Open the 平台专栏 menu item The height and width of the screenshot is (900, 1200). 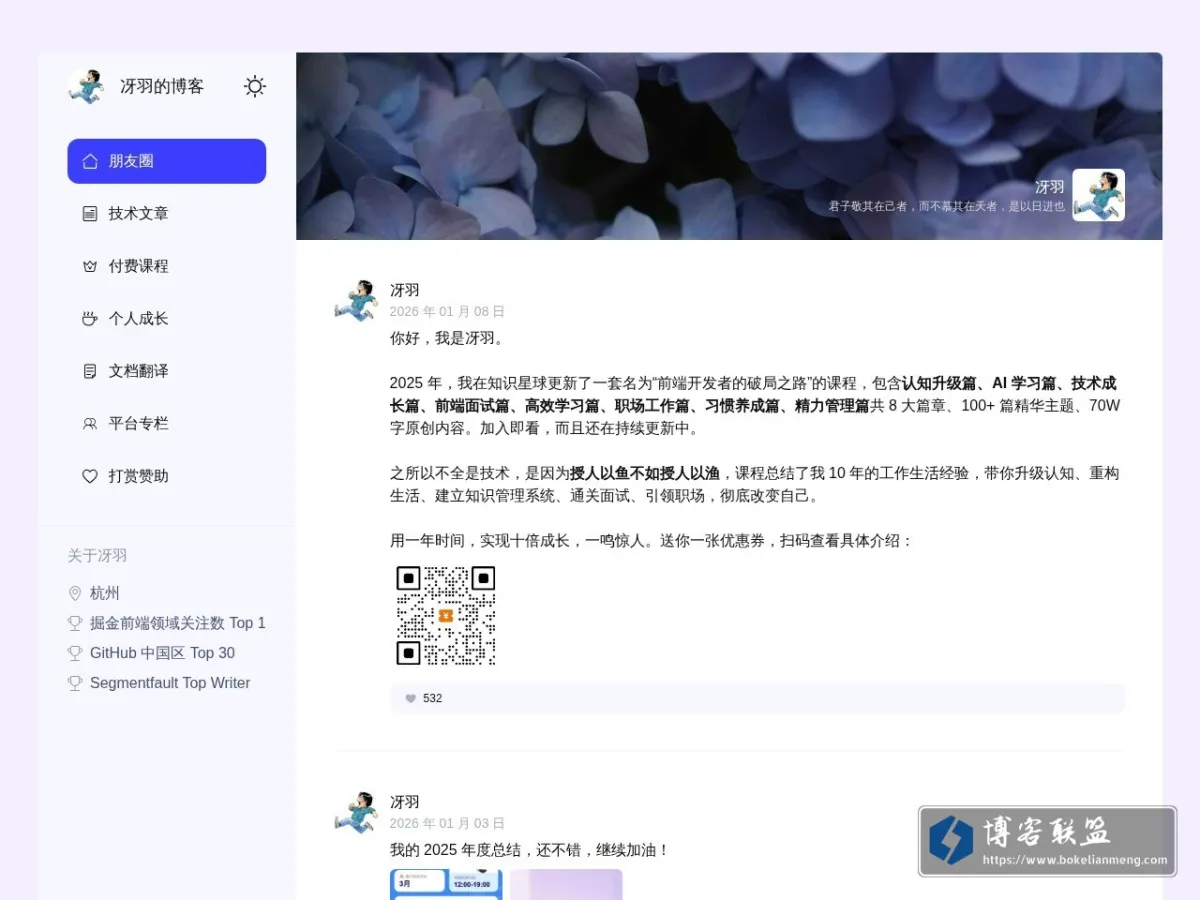[x=167, y=423]
